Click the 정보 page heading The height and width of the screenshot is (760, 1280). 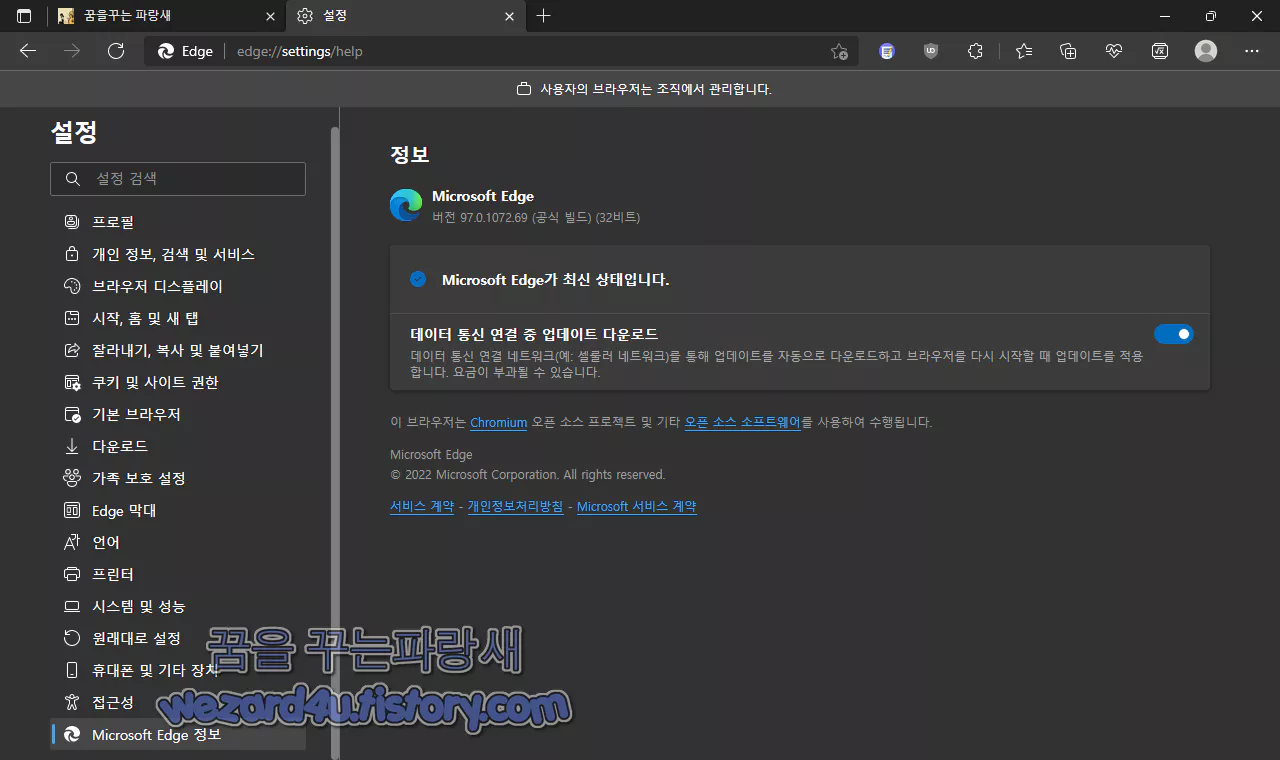410,154
